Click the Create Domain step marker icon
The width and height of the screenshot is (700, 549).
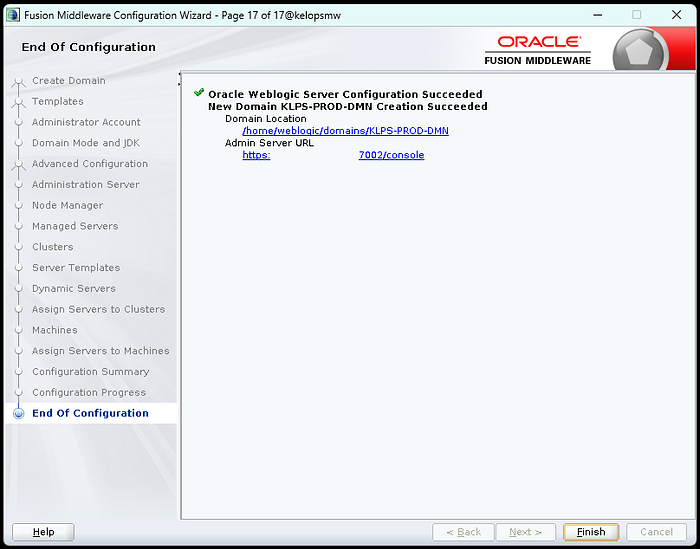click(18, 81)
